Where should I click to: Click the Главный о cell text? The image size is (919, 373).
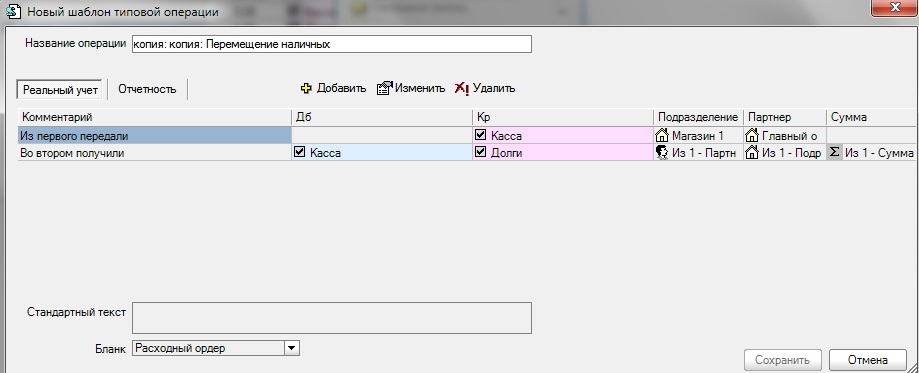[x=789, y=136]
